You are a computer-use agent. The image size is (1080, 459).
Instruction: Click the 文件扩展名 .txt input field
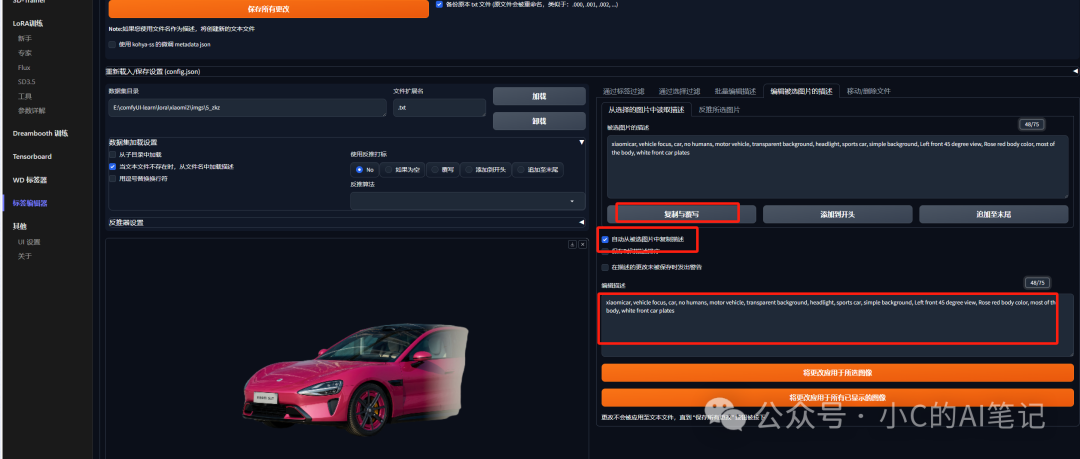439,108
